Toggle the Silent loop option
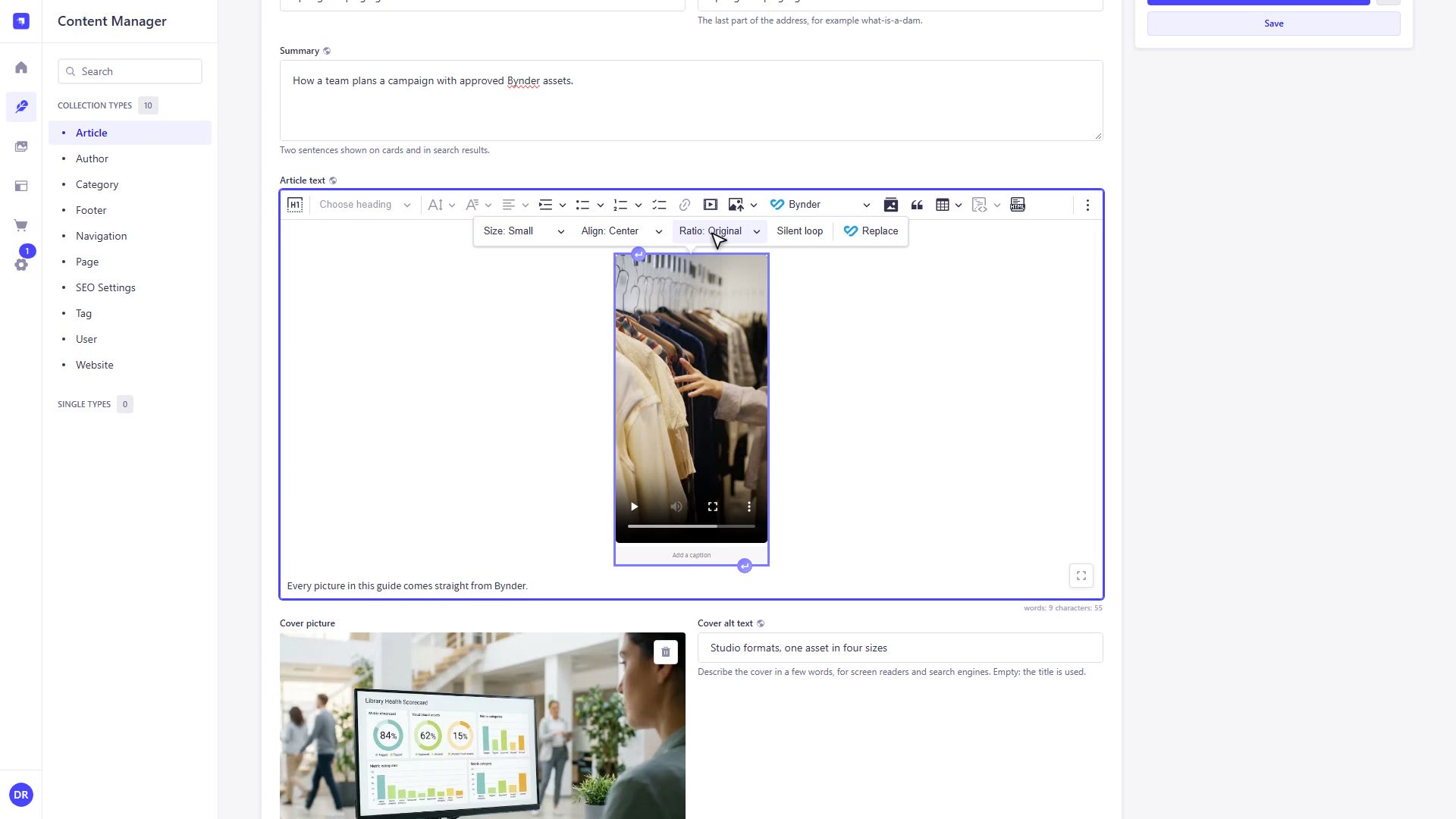Viewport: 1456px width, 819px height. point(799,231)
